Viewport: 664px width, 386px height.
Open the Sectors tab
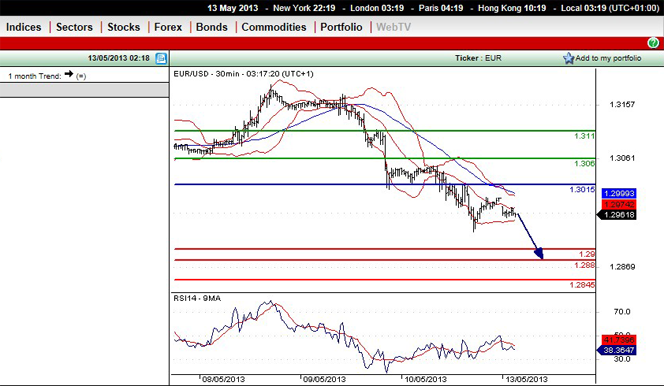coord(74,27)
